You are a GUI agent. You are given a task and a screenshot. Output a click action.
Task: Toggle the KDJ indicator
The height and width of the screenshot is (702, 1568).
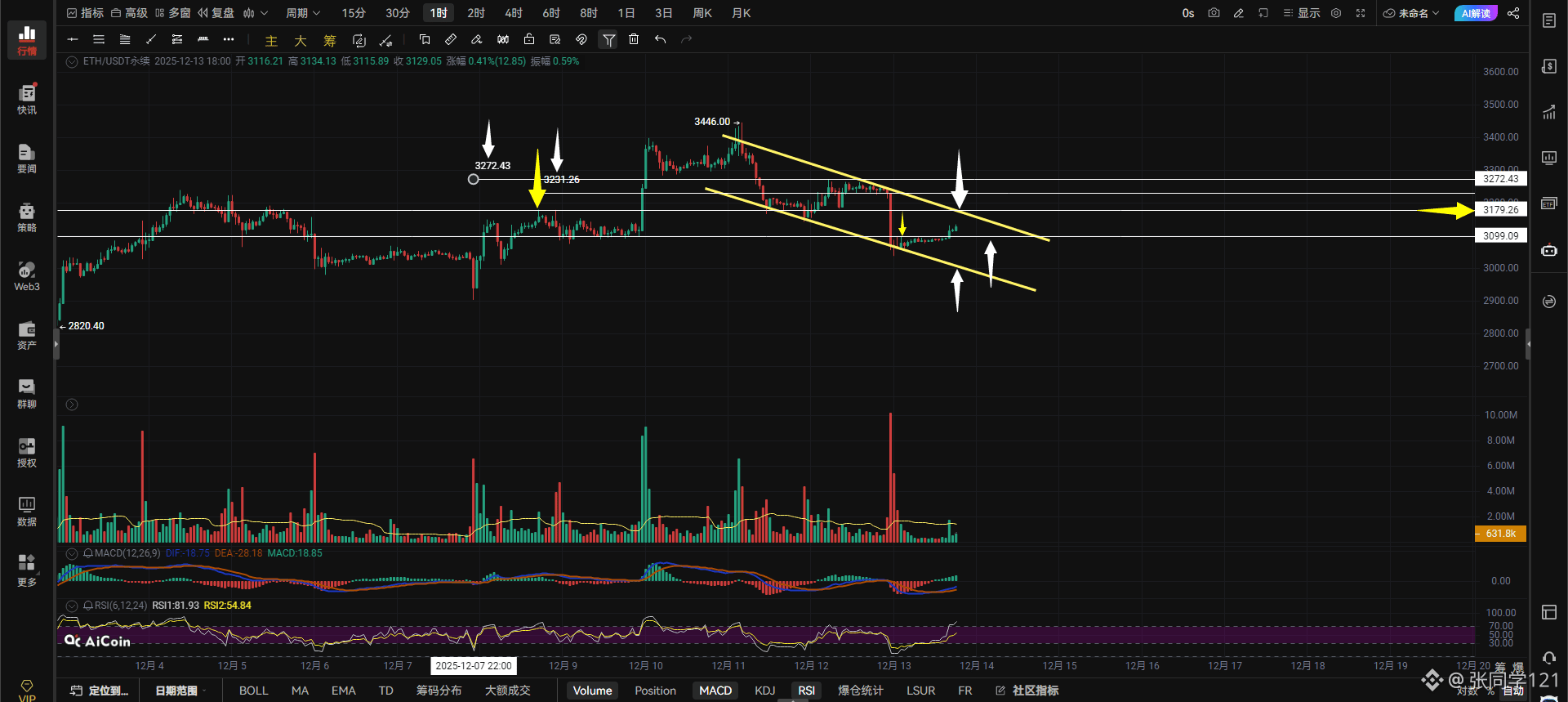[x=764, y=691]
